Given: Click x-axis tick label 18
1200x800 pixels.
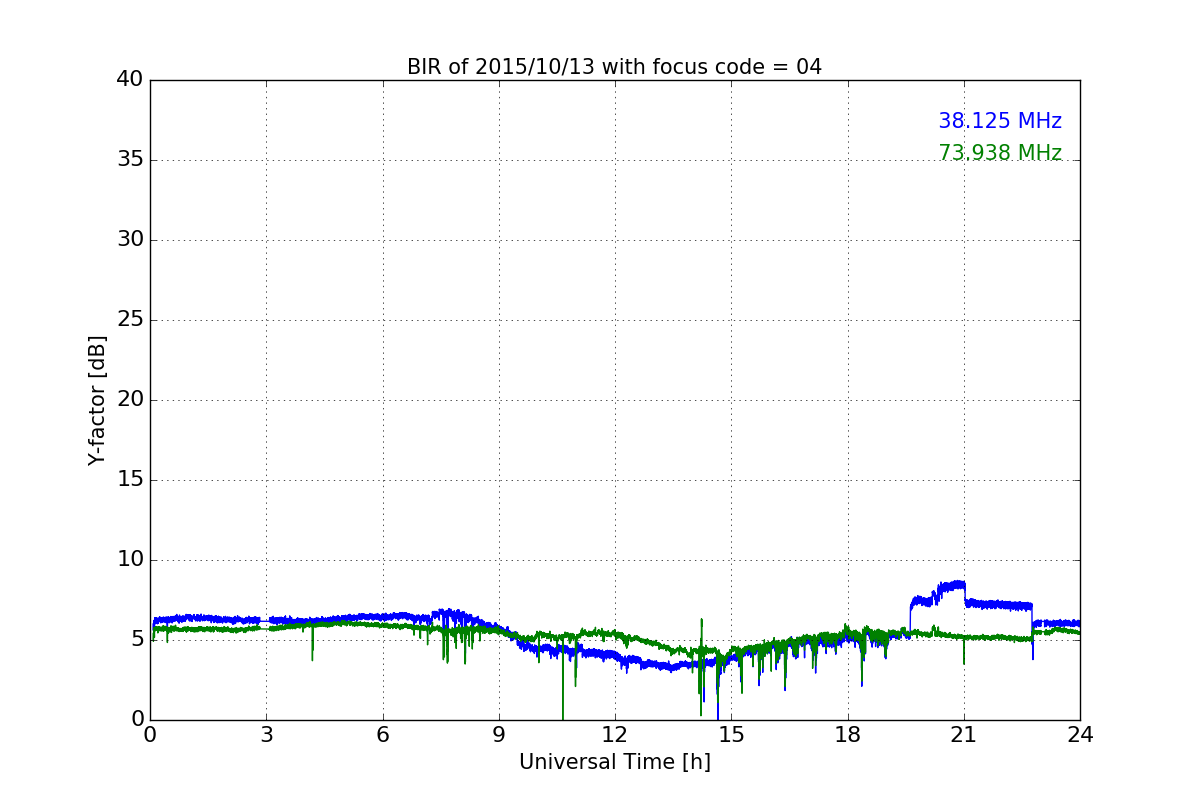Looking at the screenshot, I should tap(848, 735).
